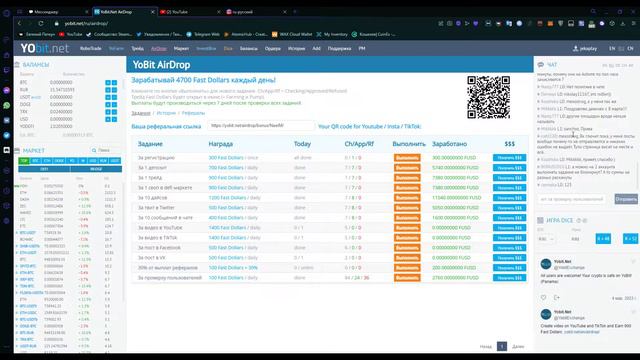Image resolution: width=640 pixels, height=360 pixels.
Task: Click the plus button in RUR balance row
Action: (x=108, y=90)
